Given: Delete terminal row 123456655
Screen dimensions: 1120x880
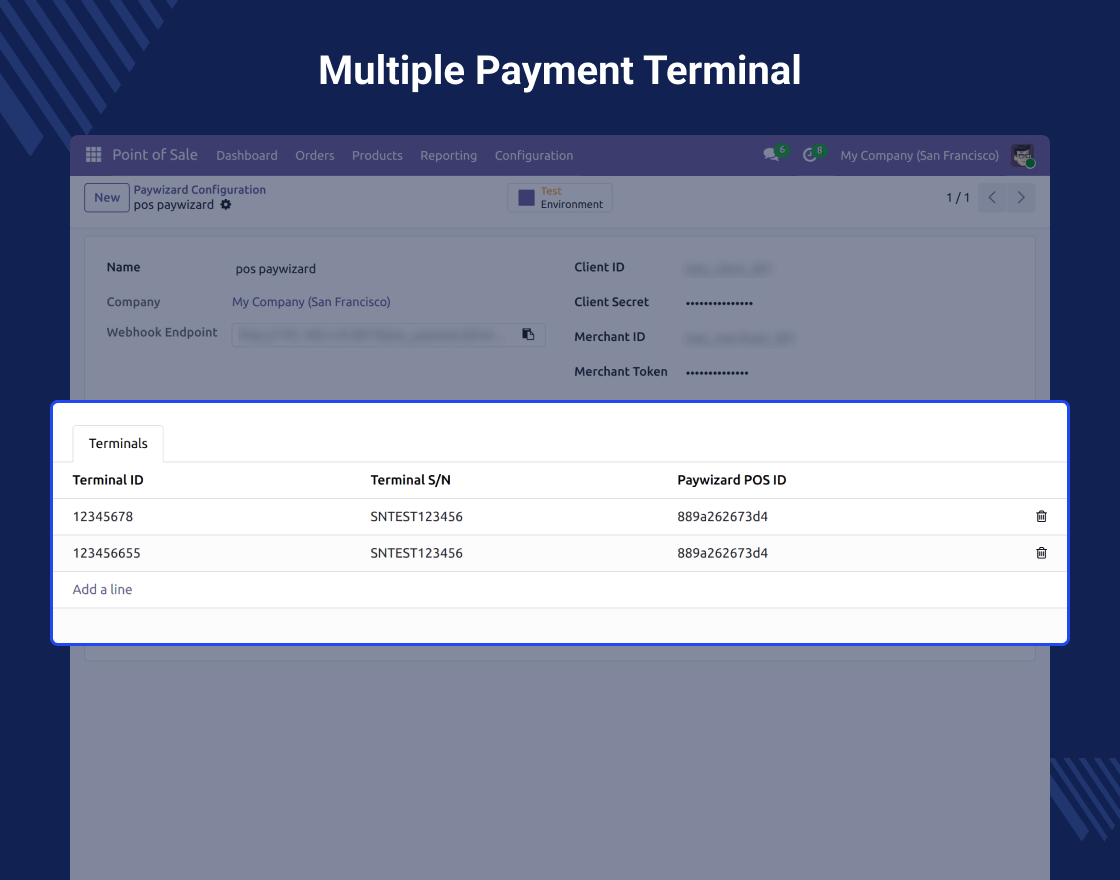Looking at the screenshot, I should [1041, 553].
